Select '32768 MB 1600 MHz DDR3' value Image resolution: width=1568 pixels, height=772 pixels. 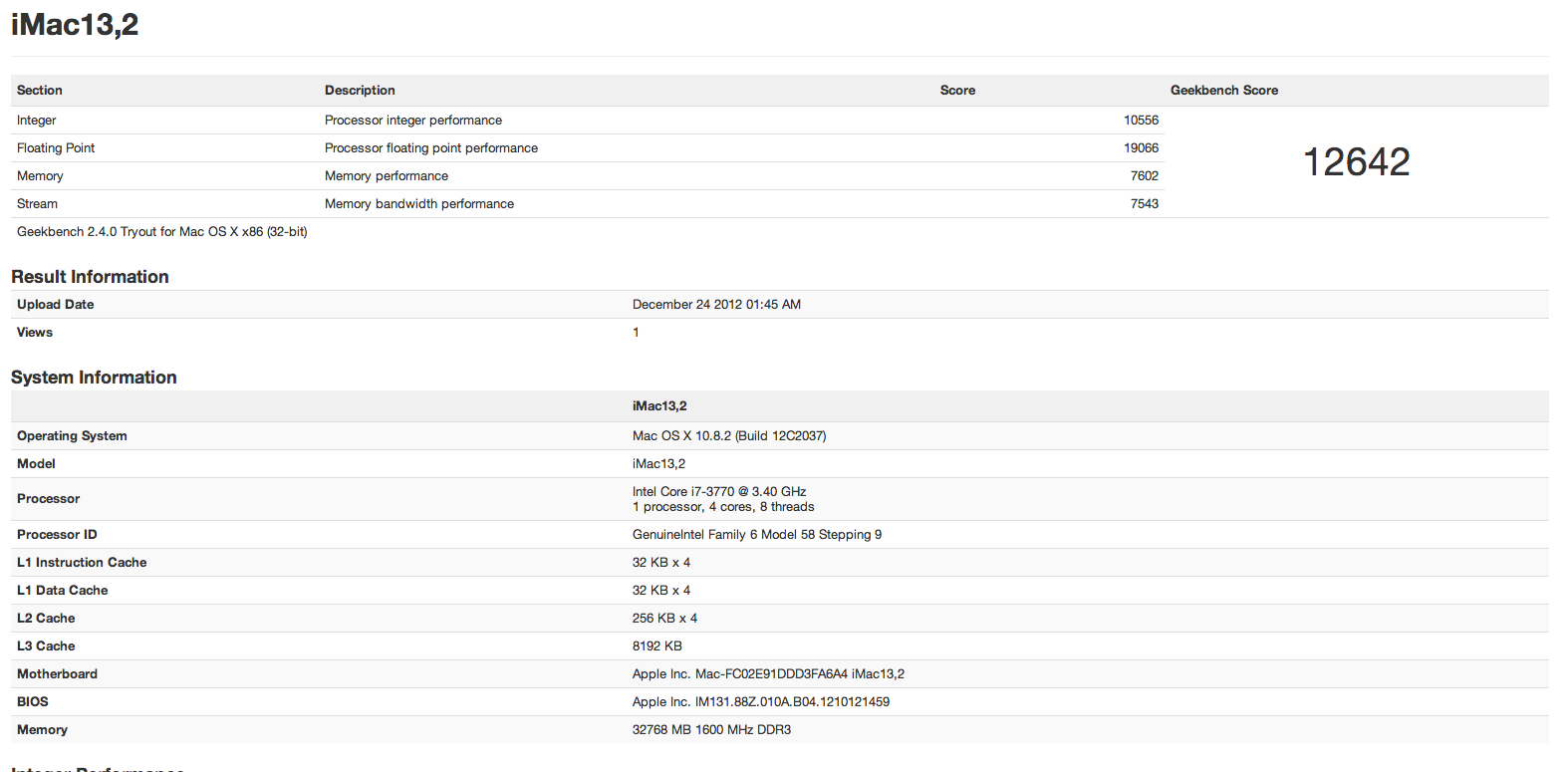pos(711,729)
